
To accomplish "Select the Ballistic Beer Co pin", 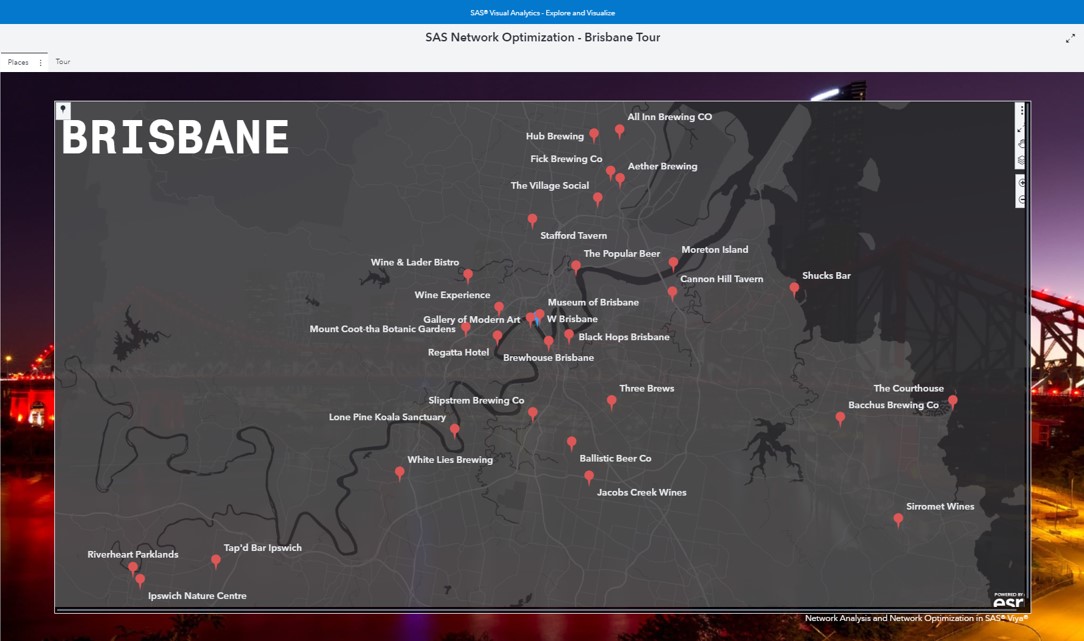I will pos(572,443).
